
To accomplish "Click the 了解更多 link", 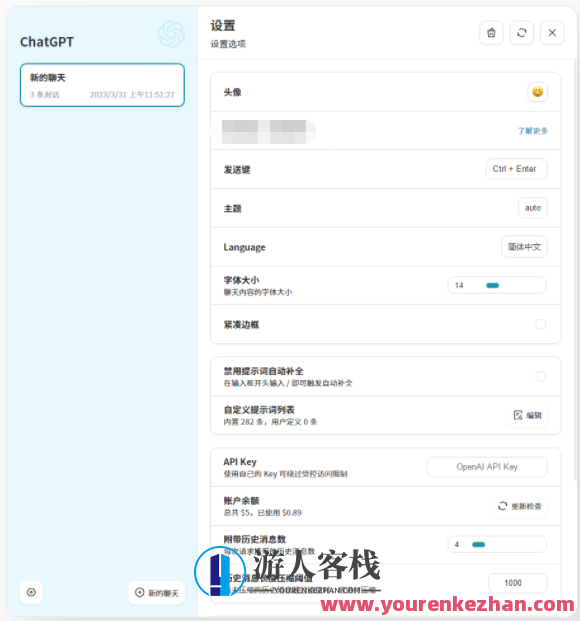I will pyautogui.click(x=532, y=131).
